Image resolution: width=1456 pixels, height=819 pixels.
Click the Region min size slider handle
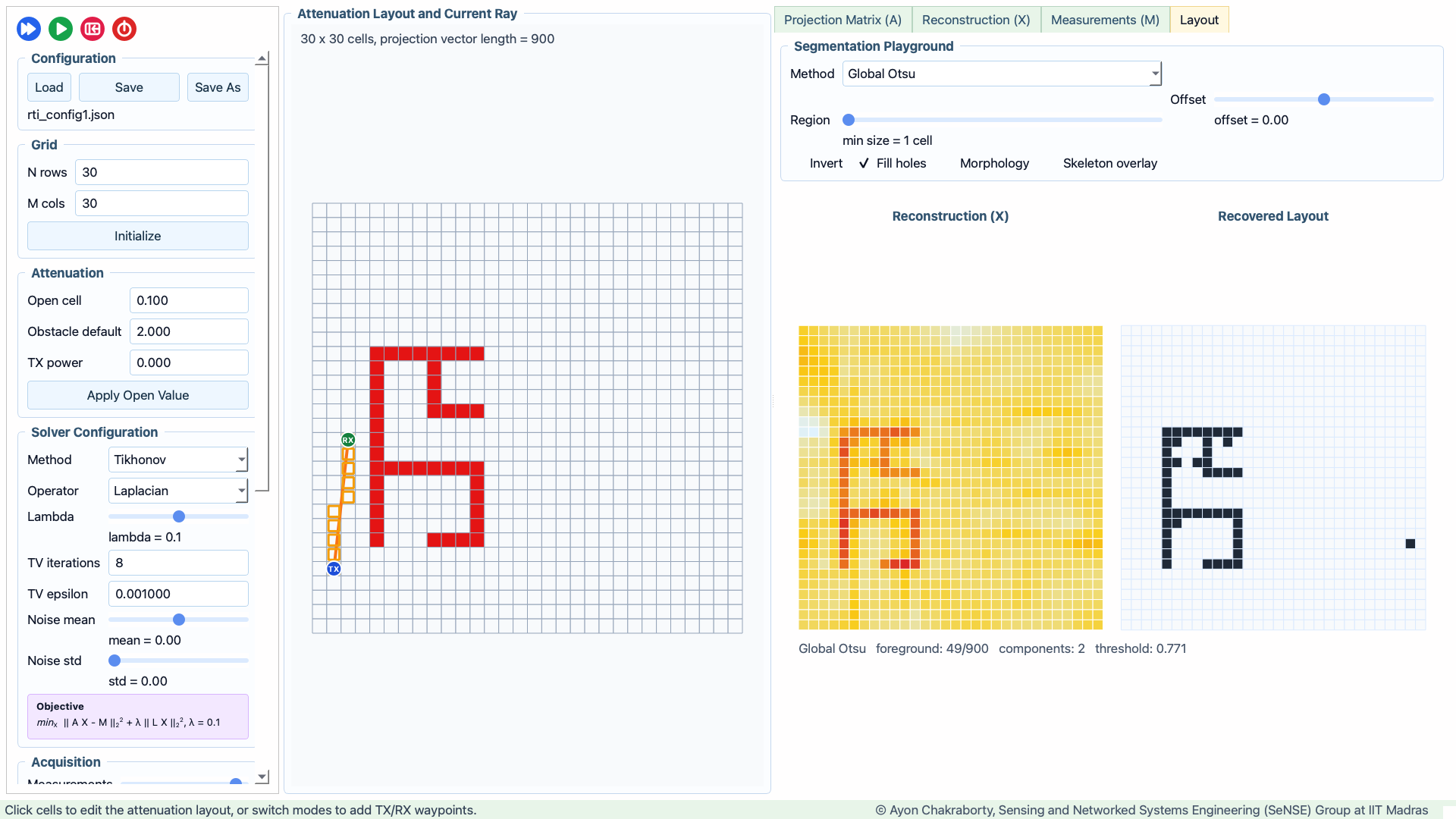pos(849,120)
